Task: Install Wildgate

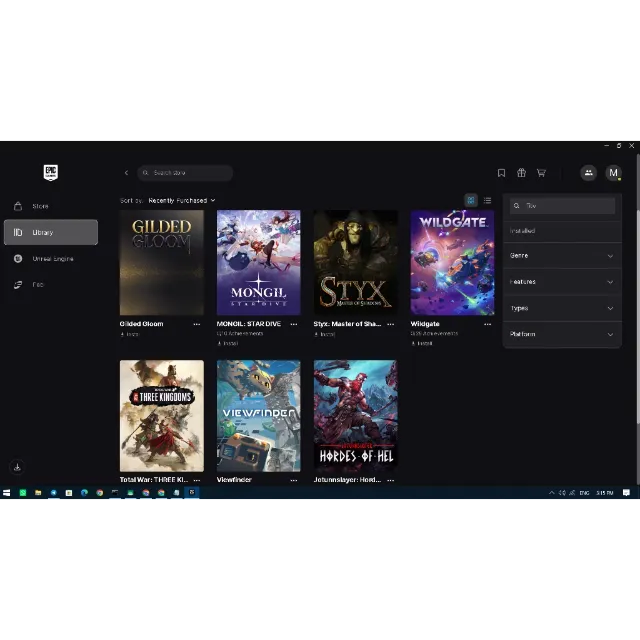Action: (422, 343)
